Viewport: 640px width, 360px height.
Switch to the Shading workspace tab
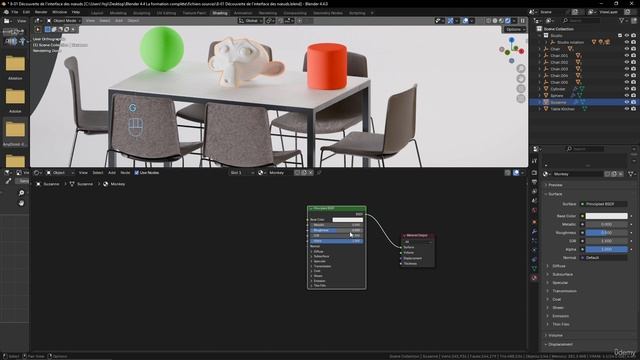click(x=220, y=13)
